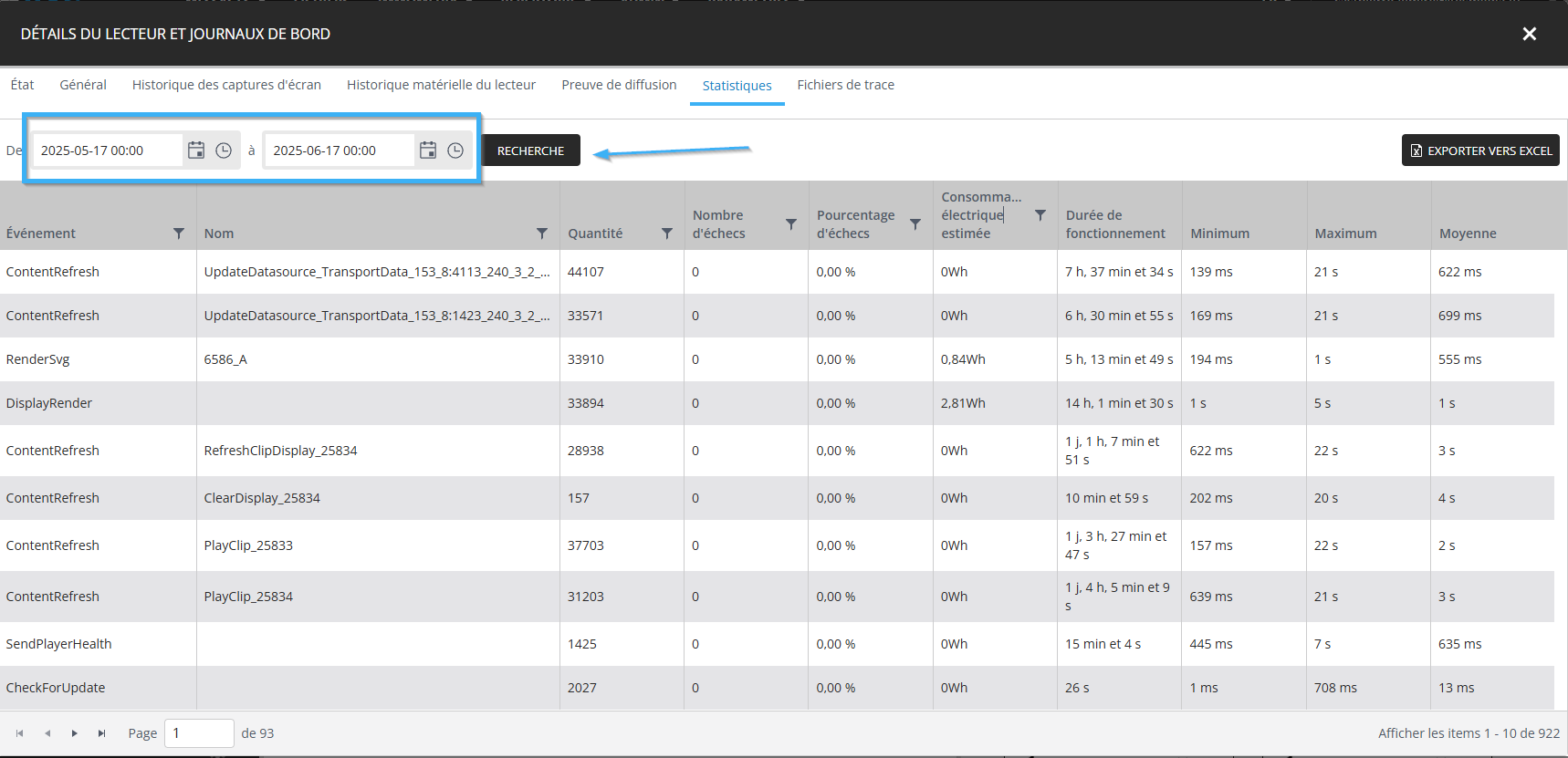Open Historique matérielle du lecteur tab
The image size is (1568, 758).
coord(441,85)
